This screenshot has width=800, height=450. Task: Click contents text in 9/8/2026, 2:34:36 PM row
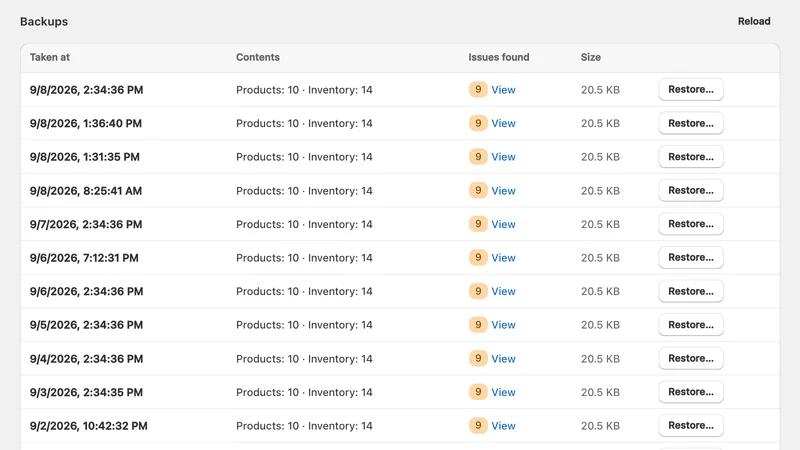click(x=304, y=90)
